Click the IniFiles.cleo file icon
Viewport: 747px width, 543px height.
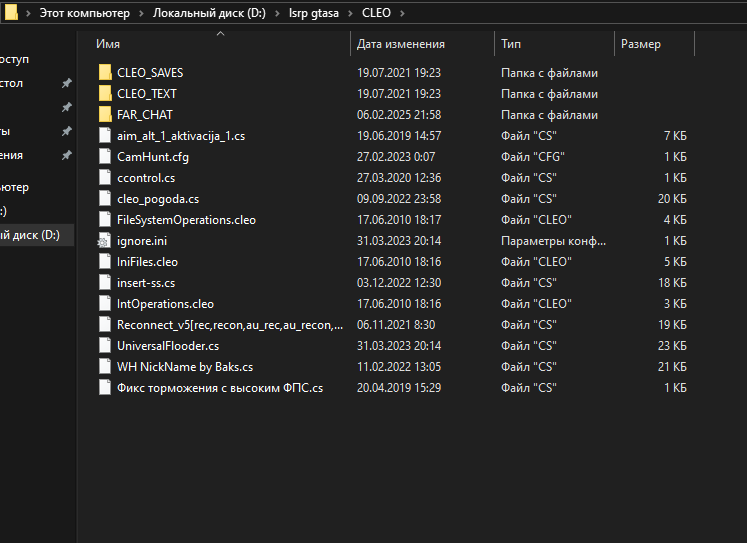[x=106, y=262]
